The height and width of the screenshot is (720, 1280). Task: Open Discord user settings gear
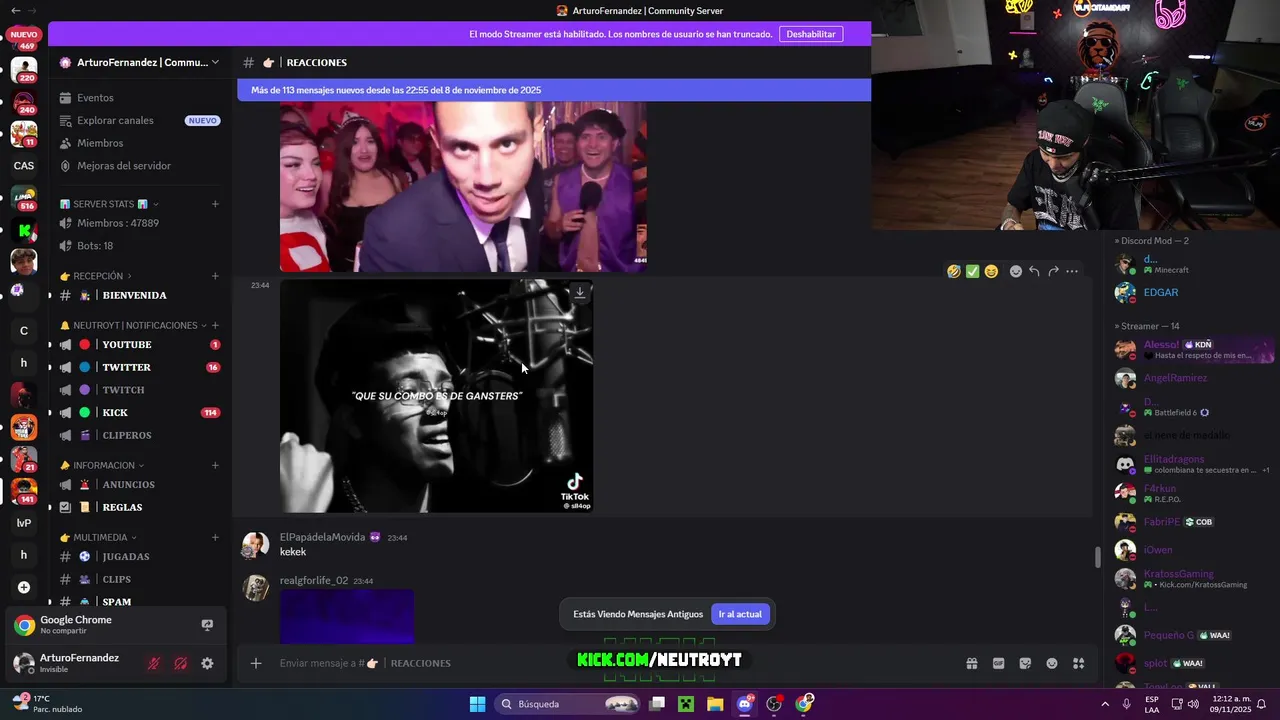tap(207, 663)
